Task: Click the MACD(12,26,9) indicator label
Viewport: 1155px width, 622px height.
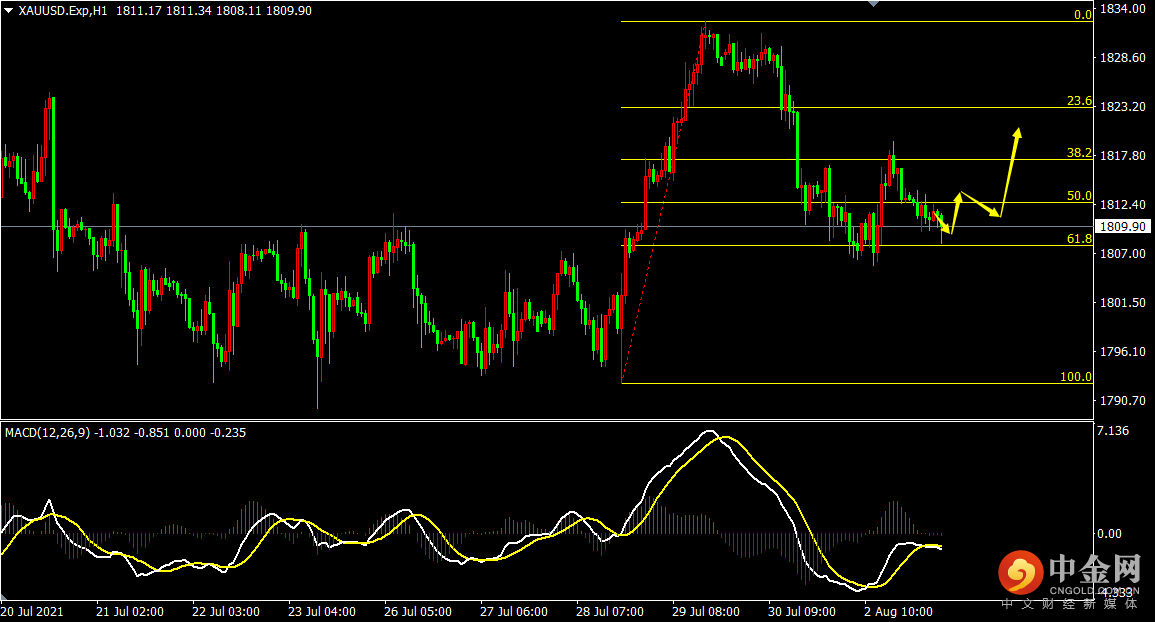Action: pos(47,433)
